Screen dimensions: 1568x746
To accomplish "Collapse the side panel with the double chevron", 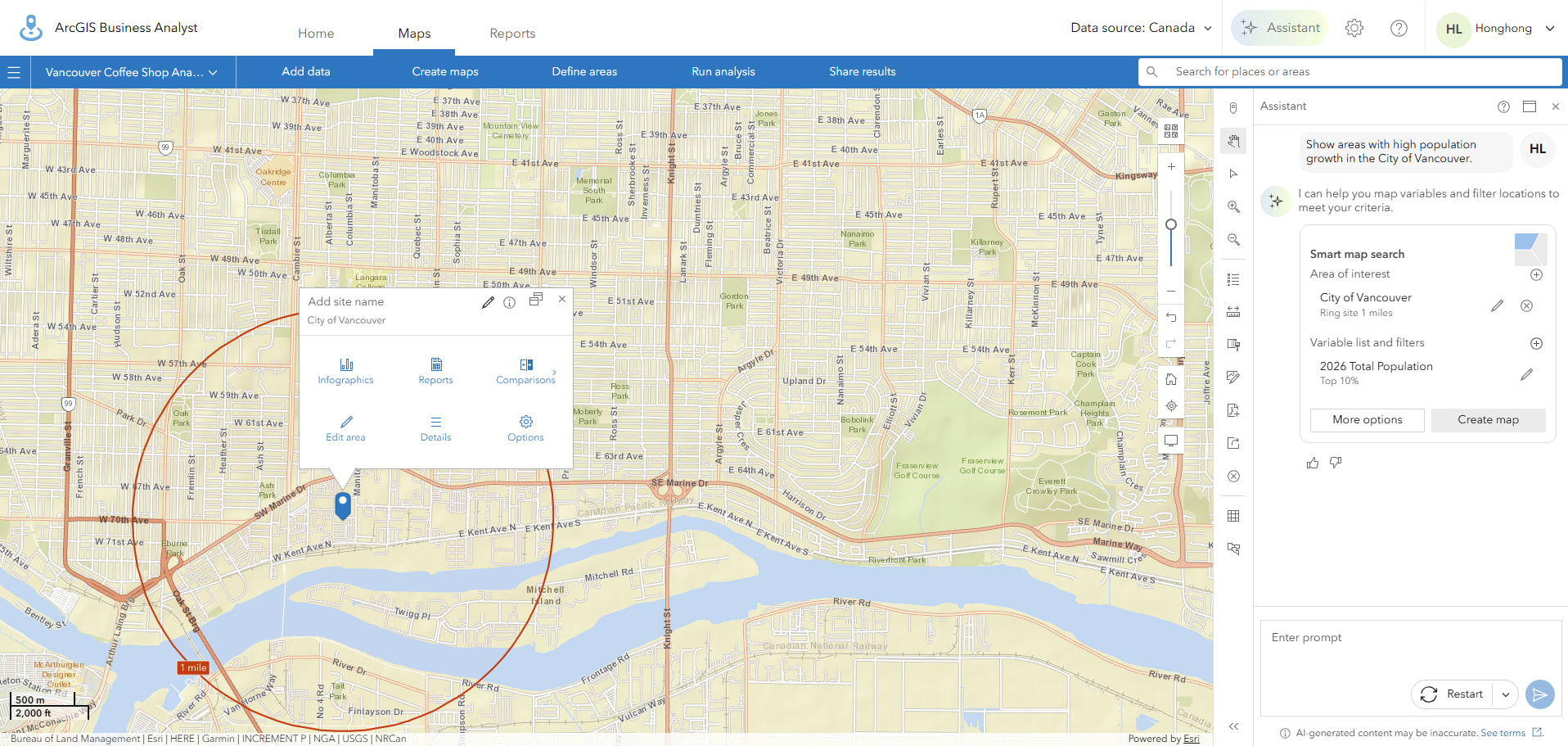I will point(1233,726).
